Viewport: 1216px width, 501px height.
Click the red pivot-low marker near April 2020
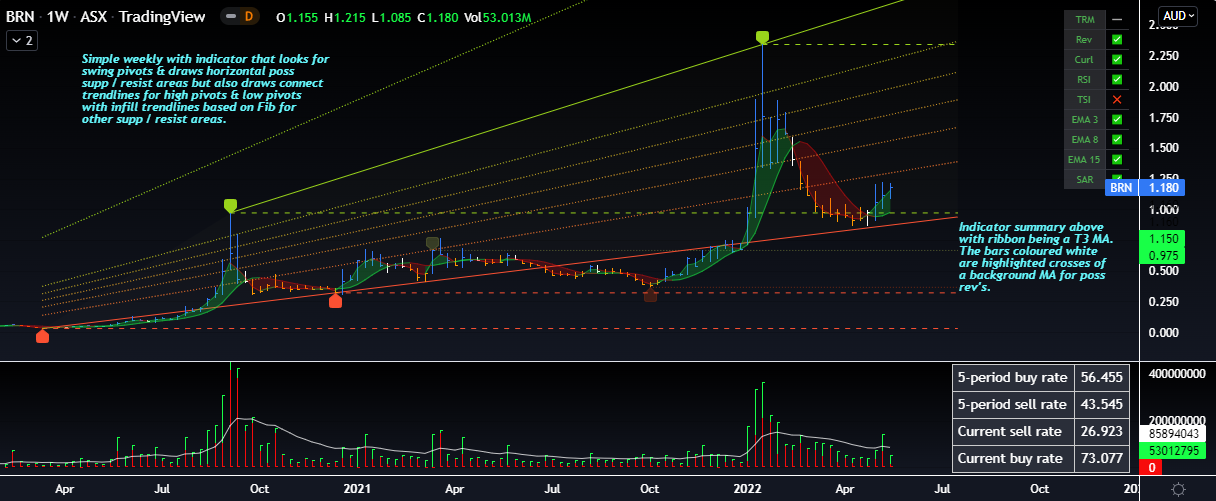point(42,337)
